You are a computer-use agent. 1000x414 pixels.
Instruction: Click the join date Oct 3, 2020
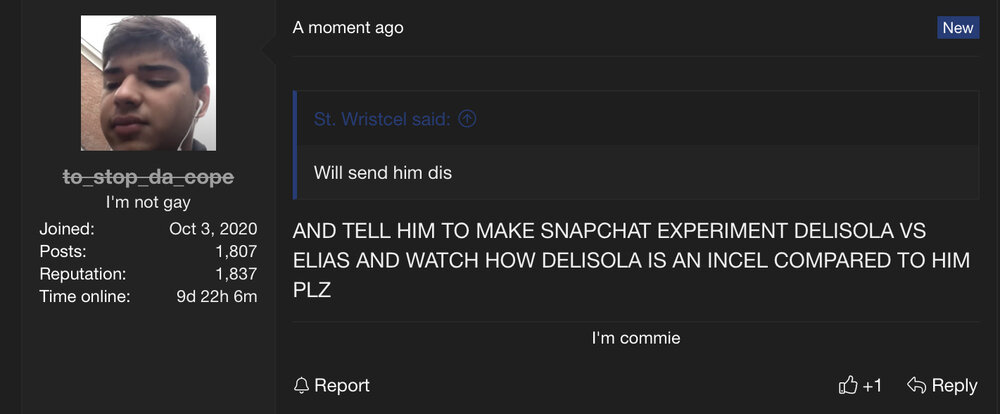point(213,229)
